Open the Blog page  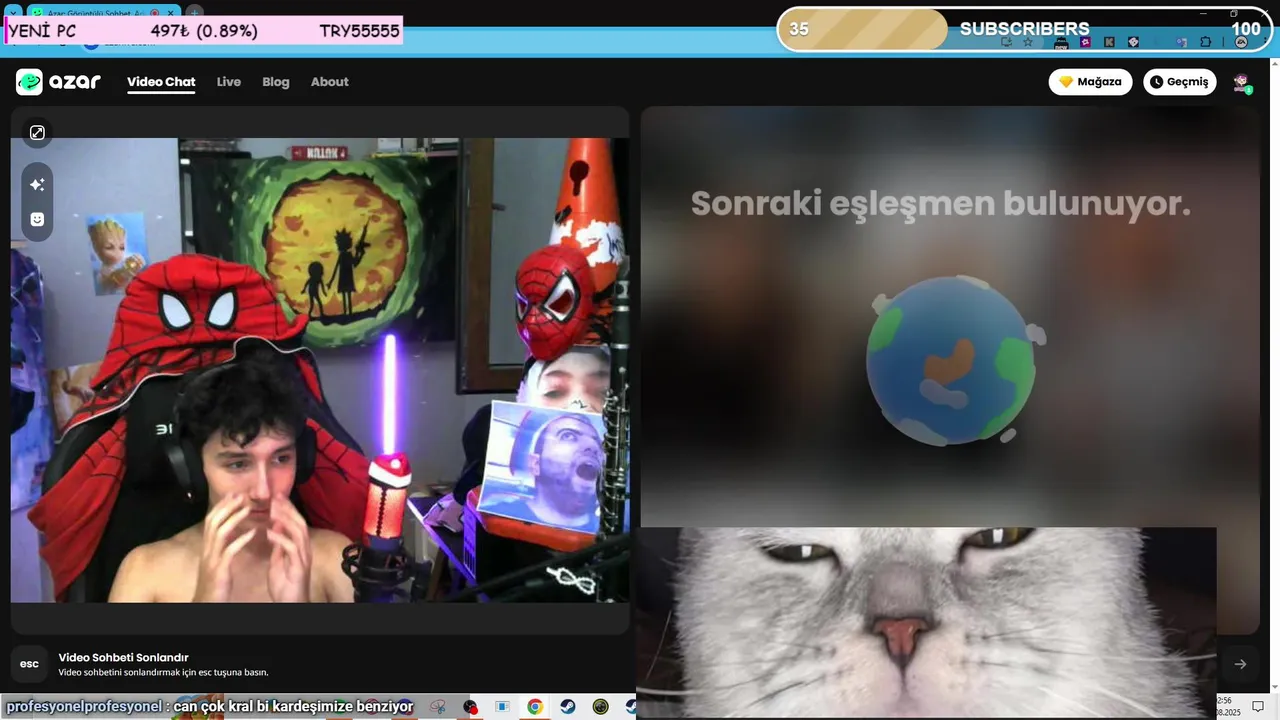pos(276,82)
